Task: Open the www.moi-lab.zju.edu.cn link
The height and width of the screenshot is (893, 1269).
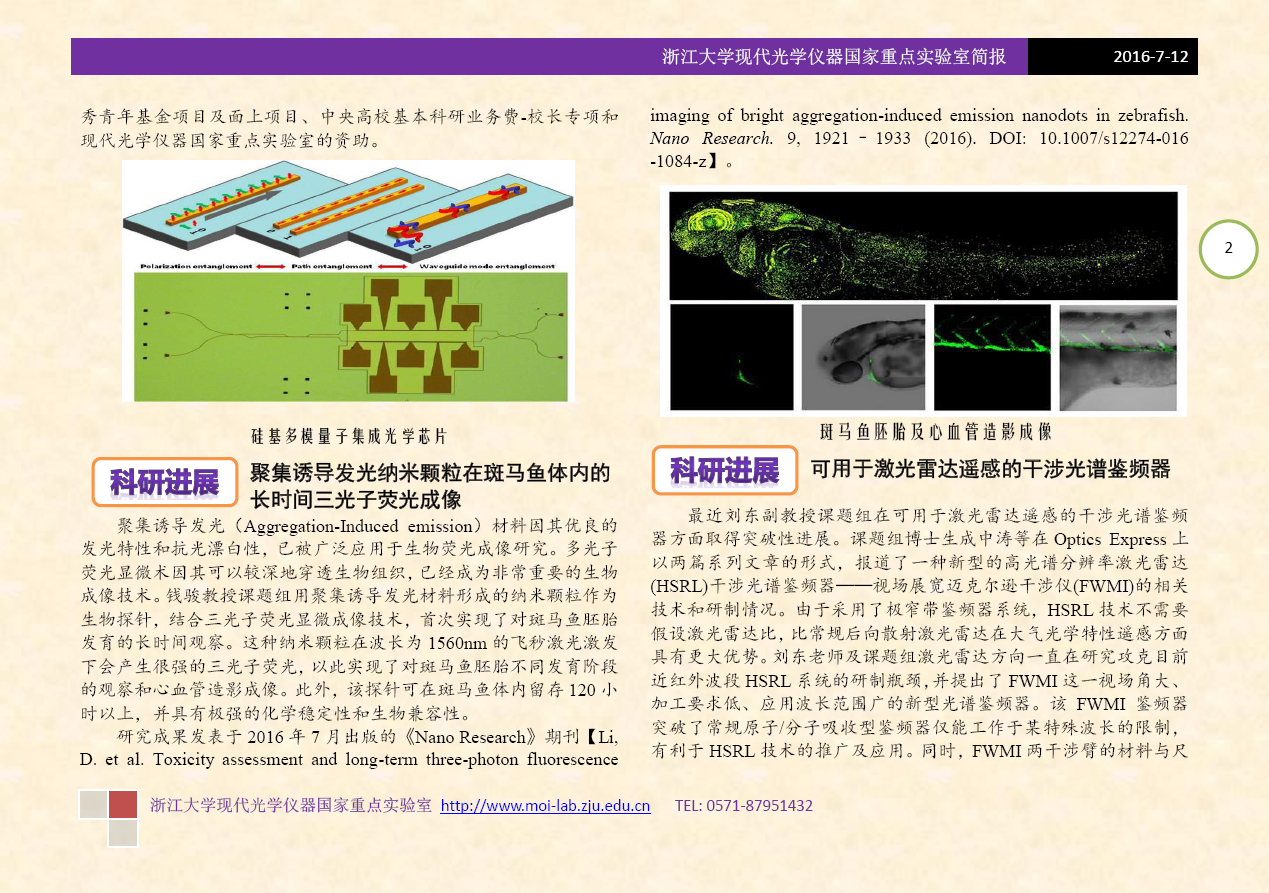Action: [x=545, y=806]
